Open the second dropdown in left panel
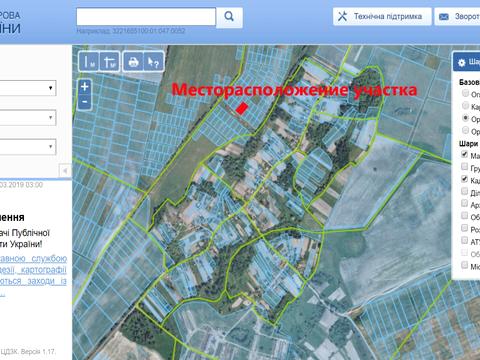Viewport: 480px width, 360px height. [28, 117]
